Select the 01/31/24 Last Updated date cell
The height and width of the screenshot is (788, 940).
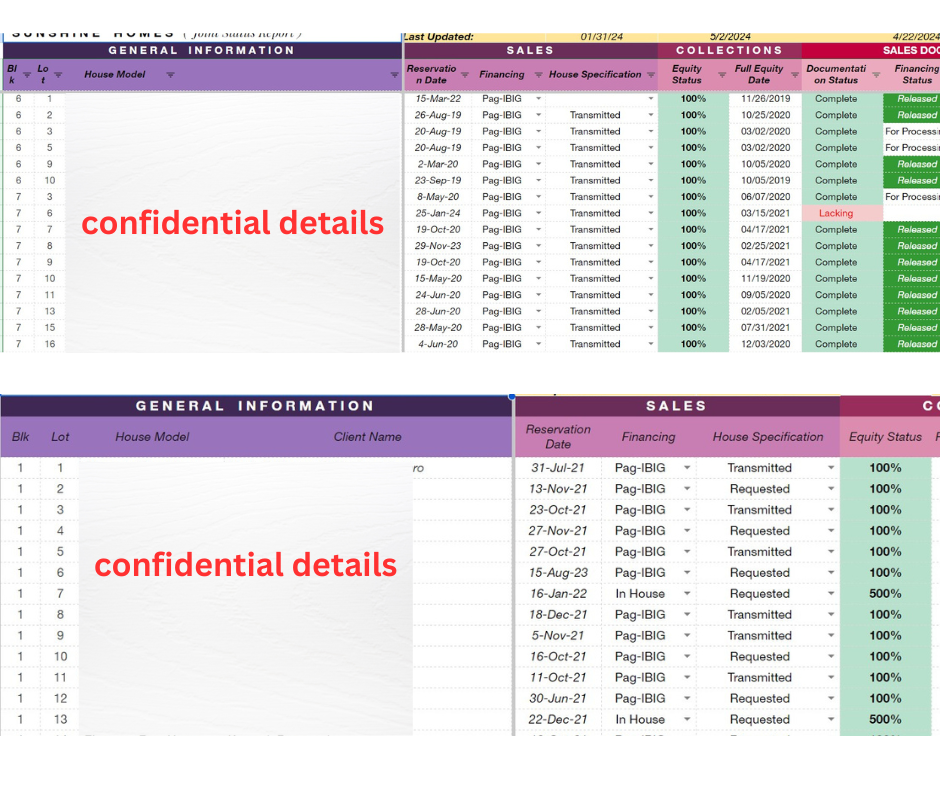coord(602,37)
